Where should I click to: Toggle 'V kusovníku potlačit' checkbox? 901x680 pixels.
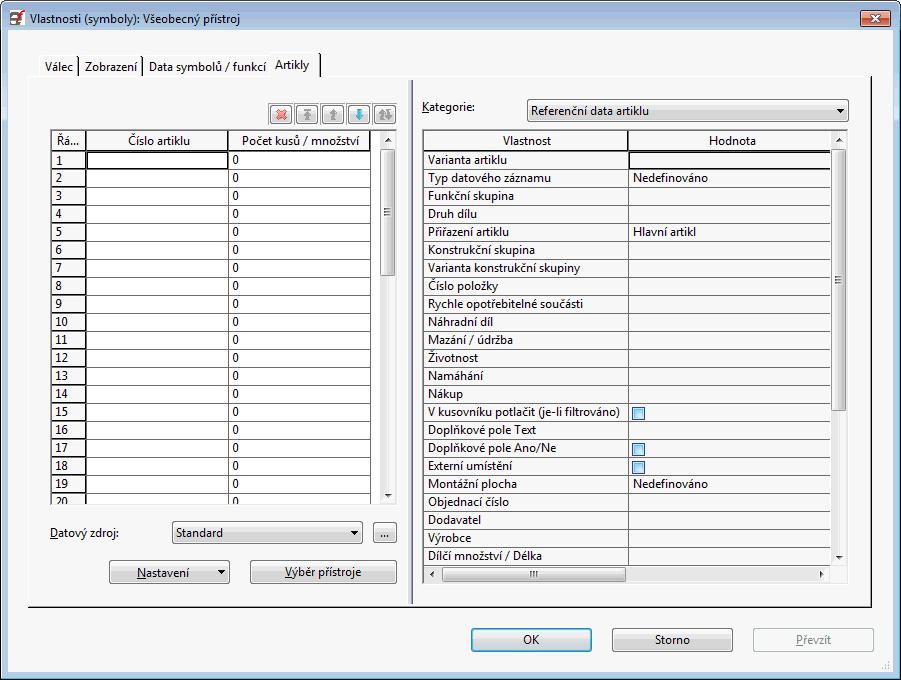[x=638, y=413]
